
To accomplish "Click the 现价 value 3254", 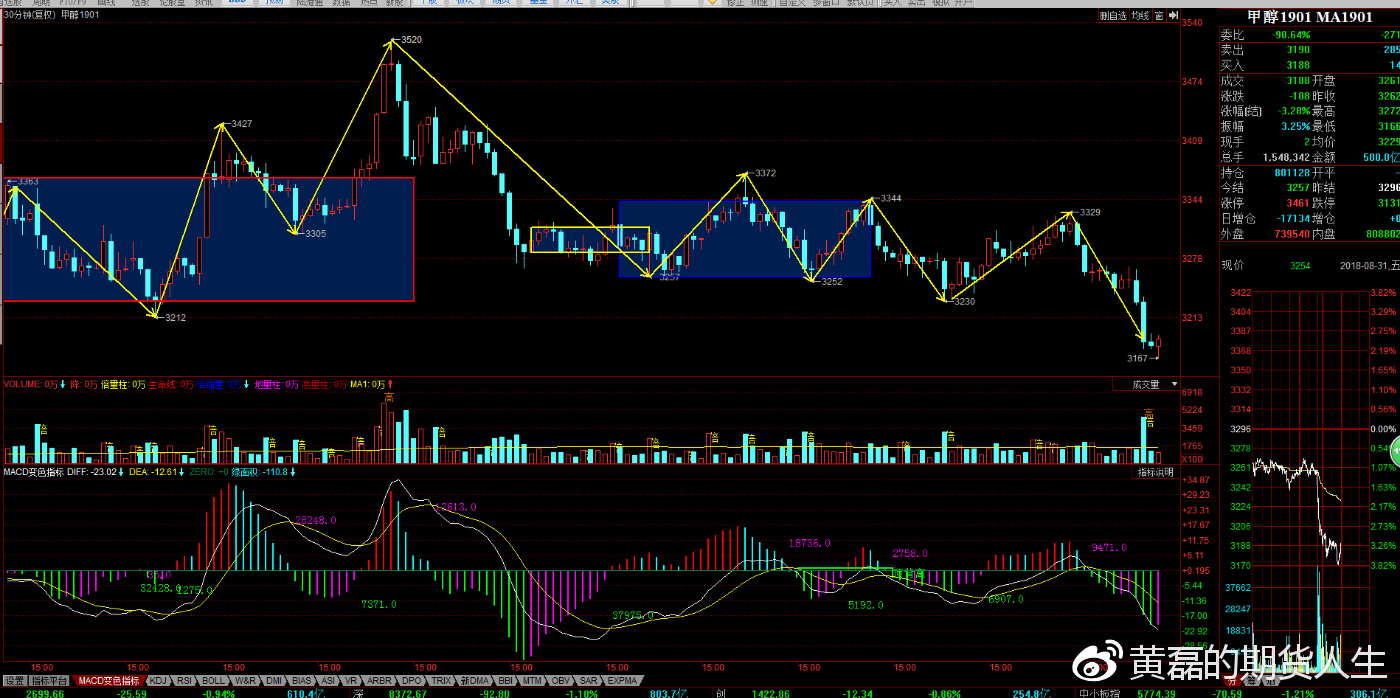I will point(1300,266).
